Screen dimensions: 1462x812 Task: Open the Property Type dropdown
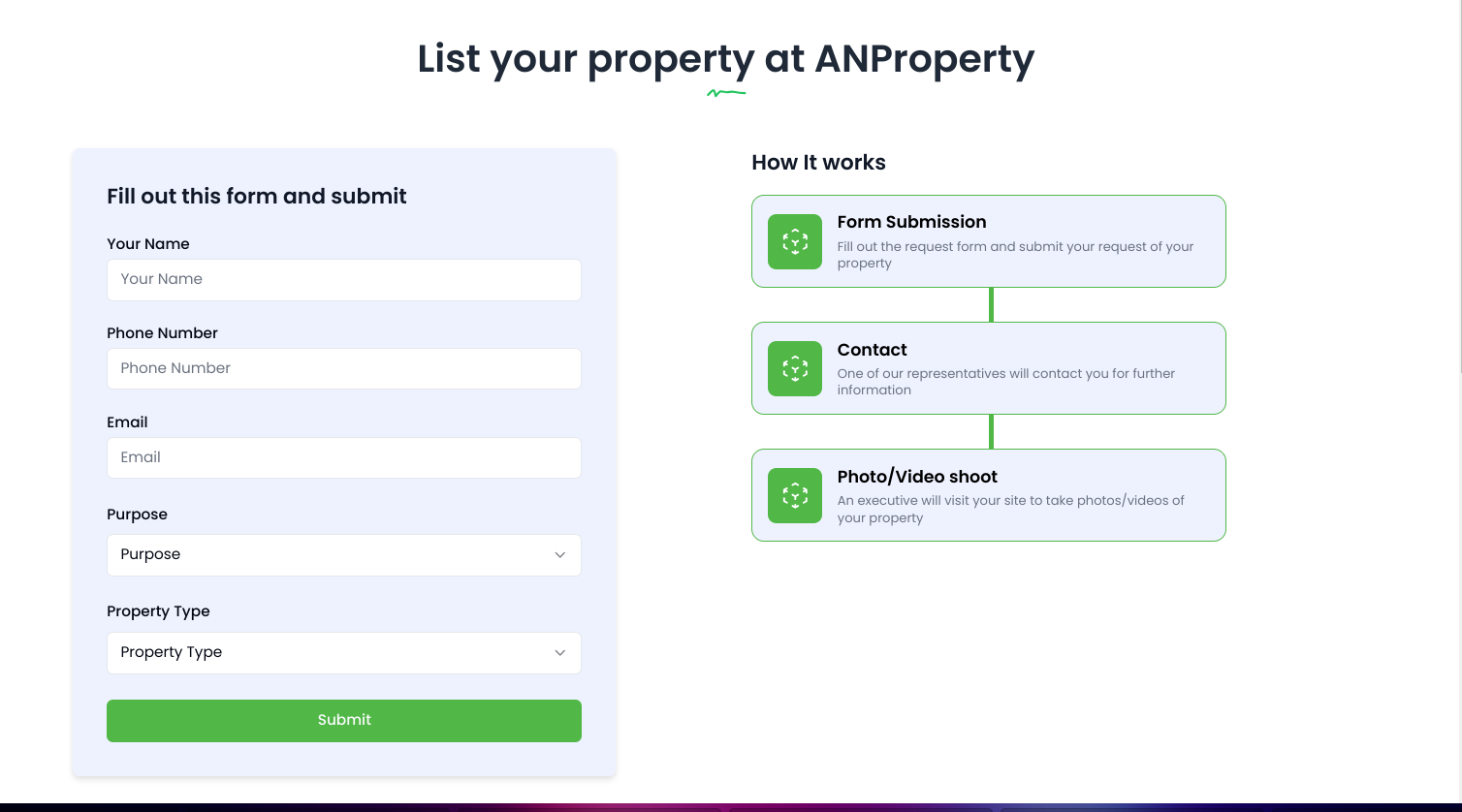pos(344,652)
